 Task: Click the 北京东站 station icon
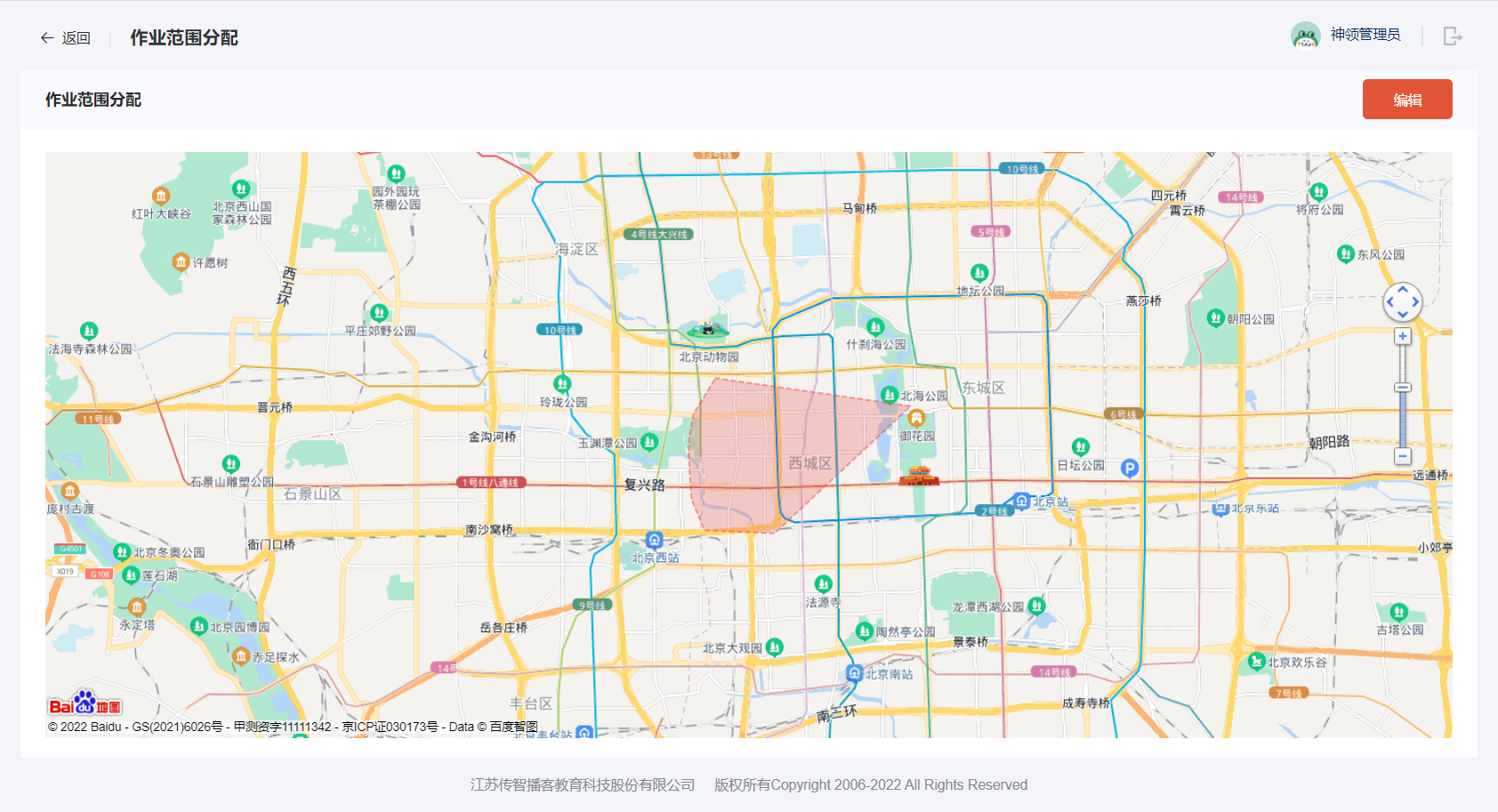(1220, 509)
